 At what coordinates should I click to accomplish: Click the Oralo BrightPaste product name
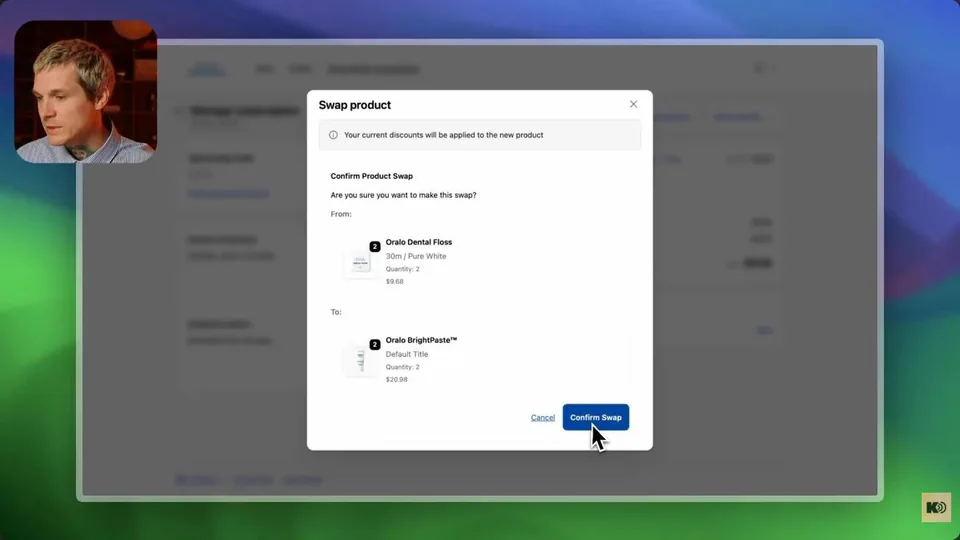421,340
